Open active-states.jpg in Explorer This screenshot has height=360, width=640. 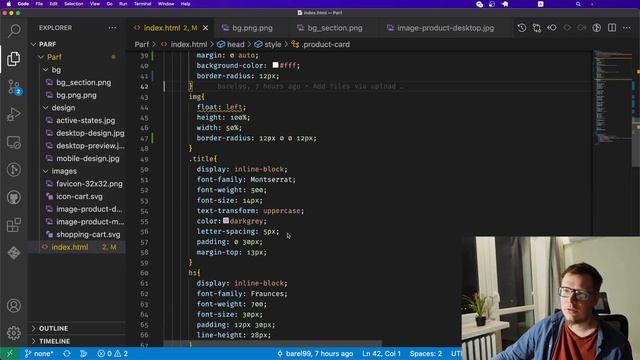click(x=85, y=120)
